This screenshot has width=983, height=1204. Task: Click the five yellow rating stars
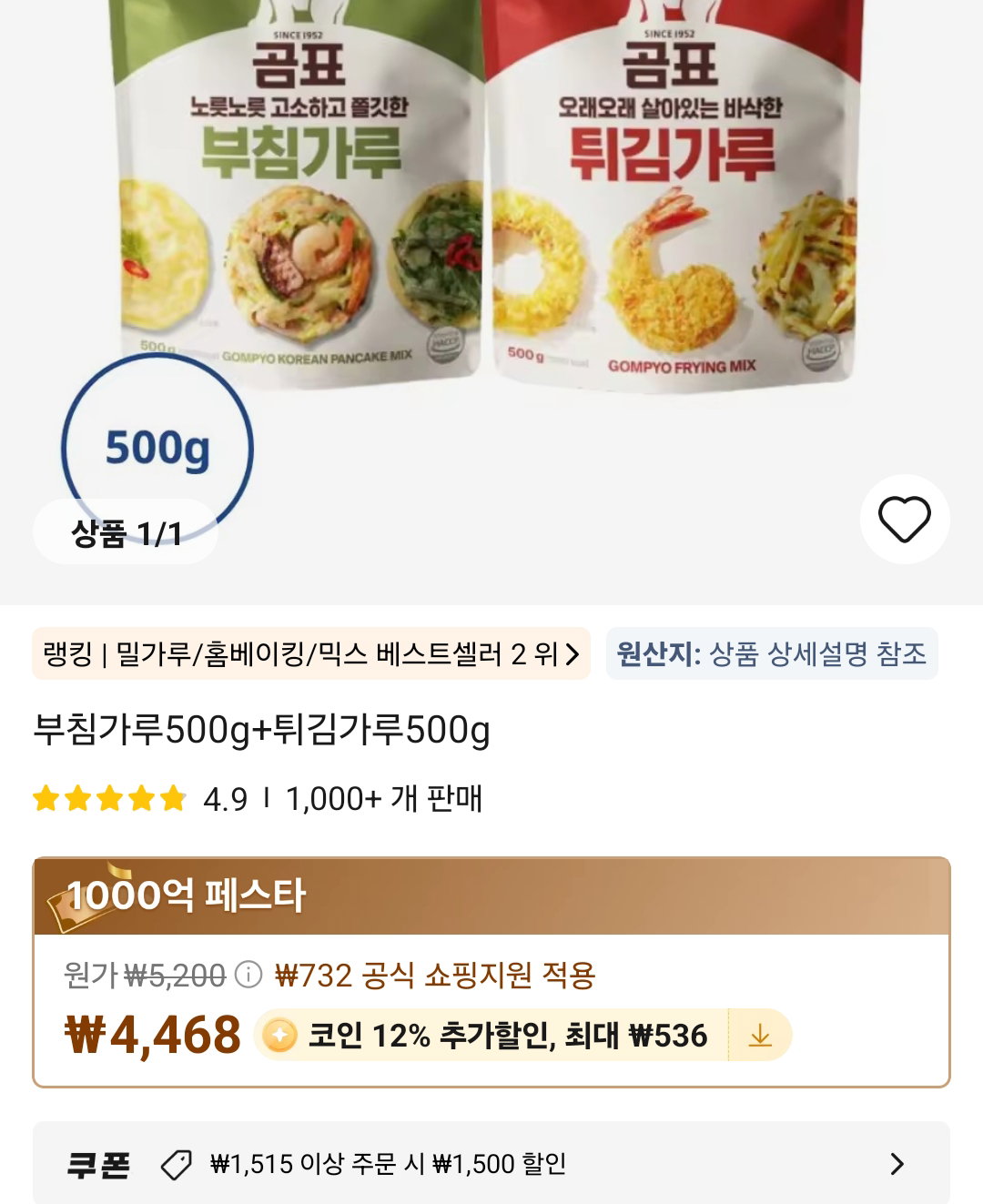coord(109,799)
